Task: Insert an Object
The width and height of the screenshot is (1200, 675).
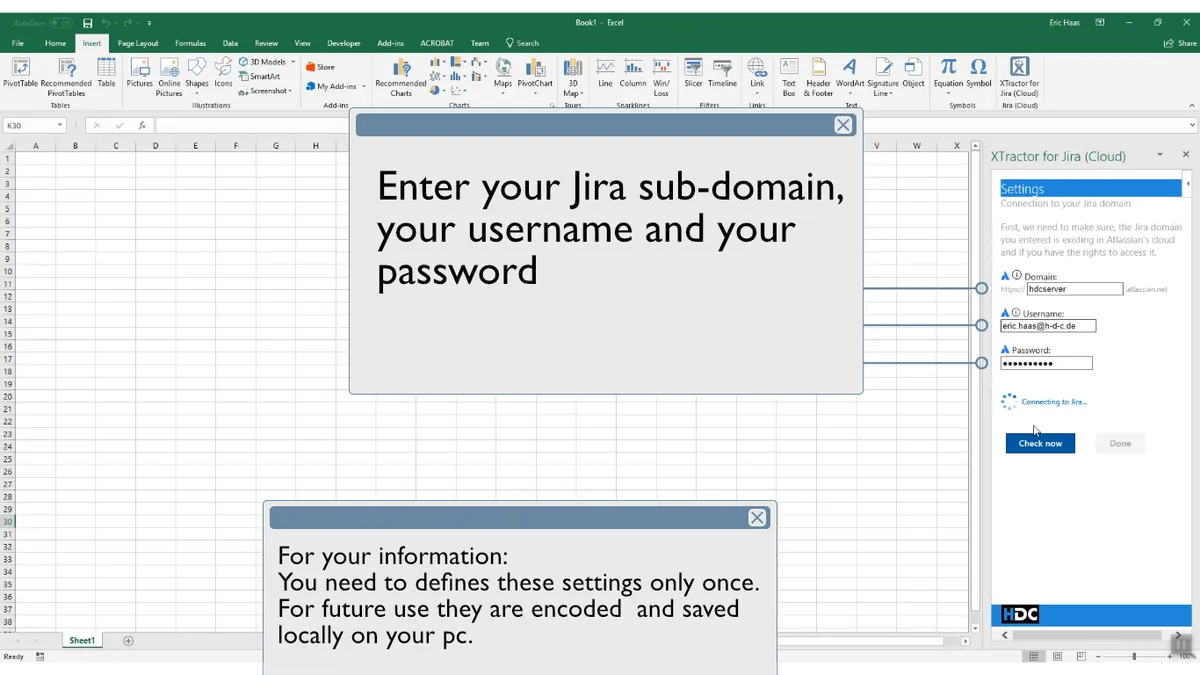Action: tap(914, 73)
